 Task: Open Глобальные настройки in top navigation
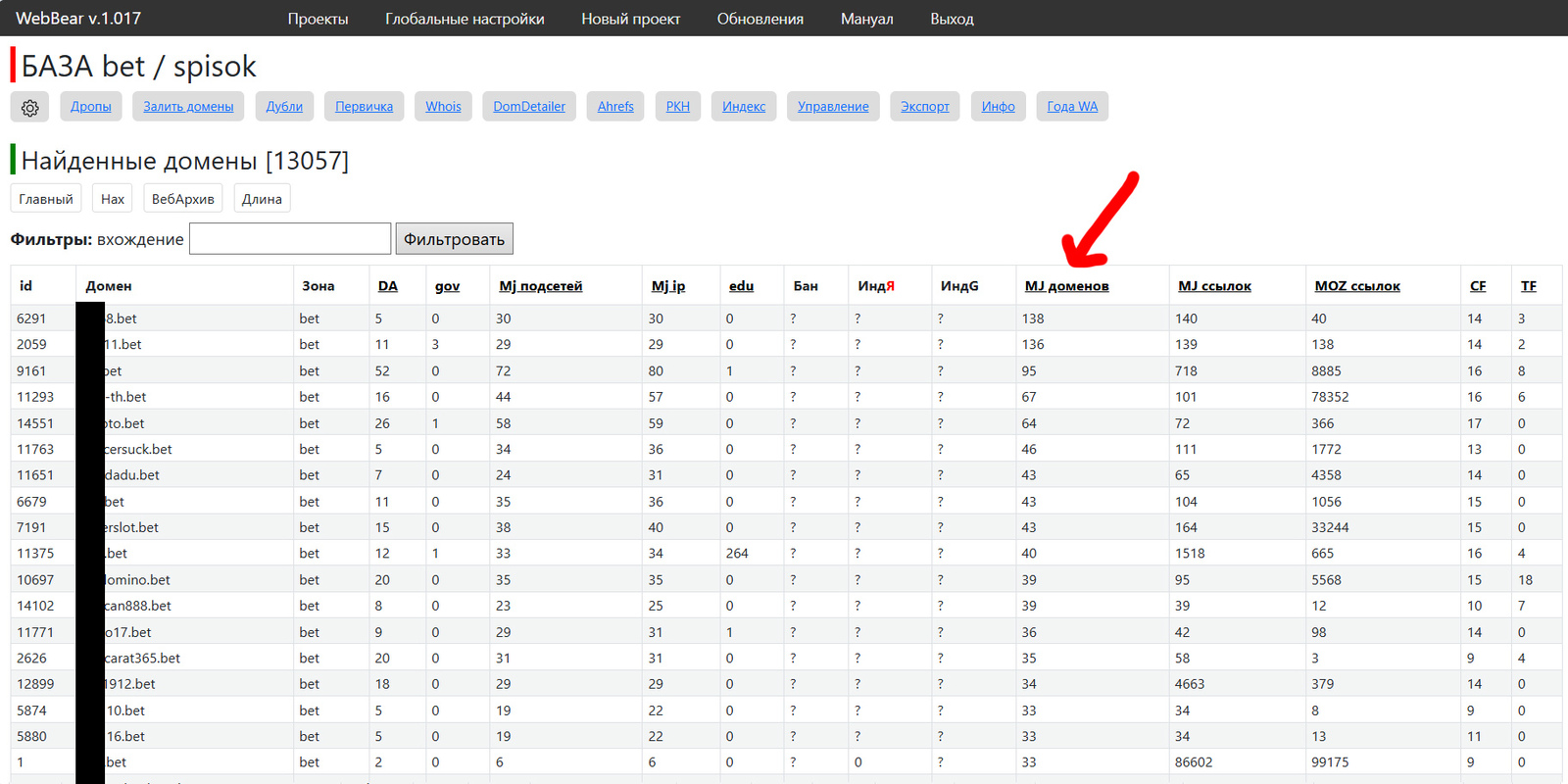(465, 19)
